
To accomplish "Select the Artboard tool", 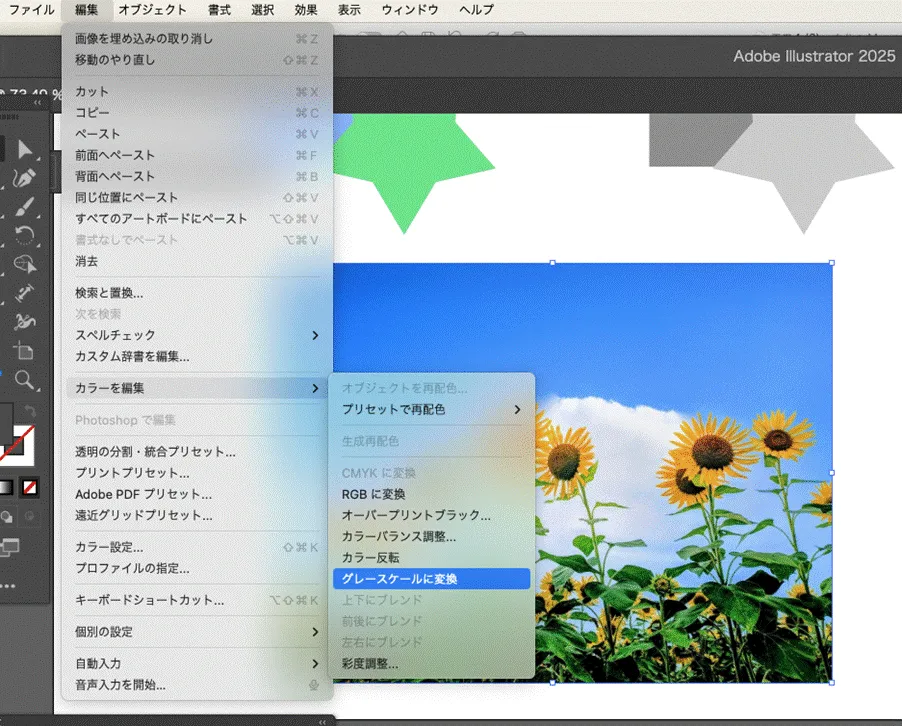I will coord(25,351).
